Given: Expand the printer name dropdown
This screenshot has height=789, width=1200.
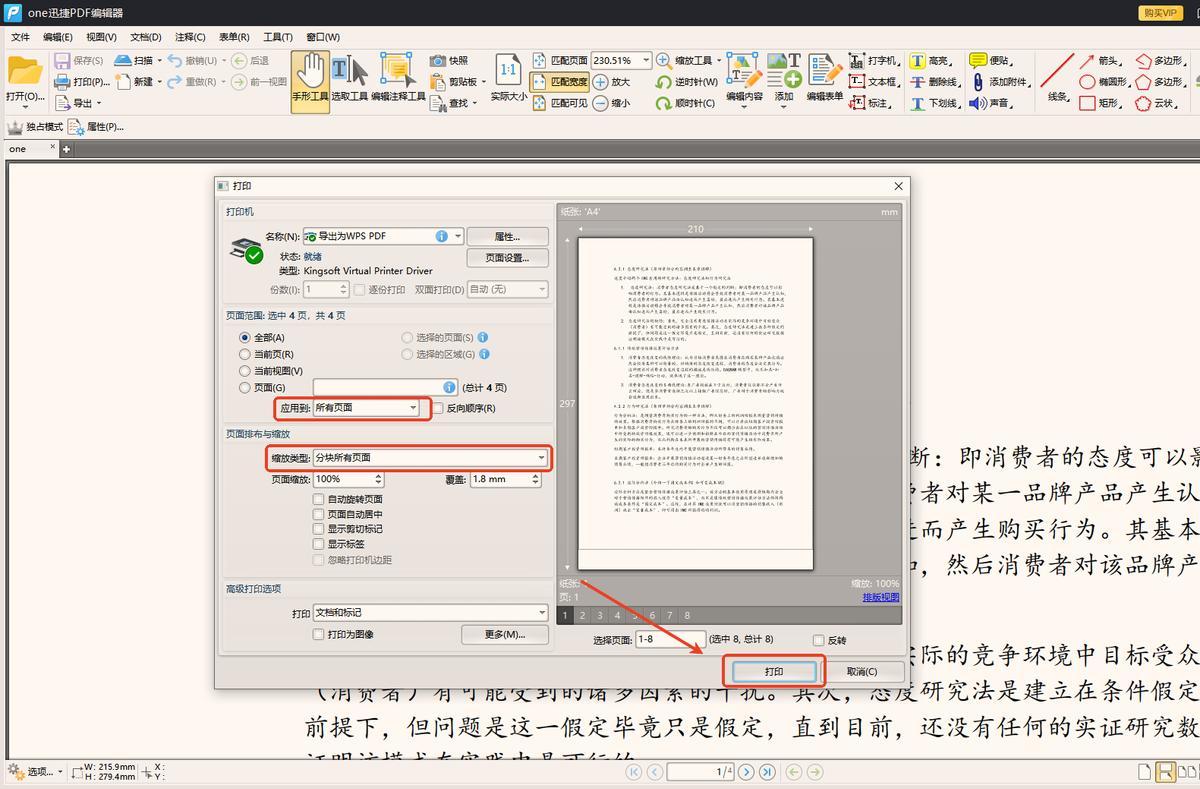Looking at the screenshot, I should click(458, 236).
